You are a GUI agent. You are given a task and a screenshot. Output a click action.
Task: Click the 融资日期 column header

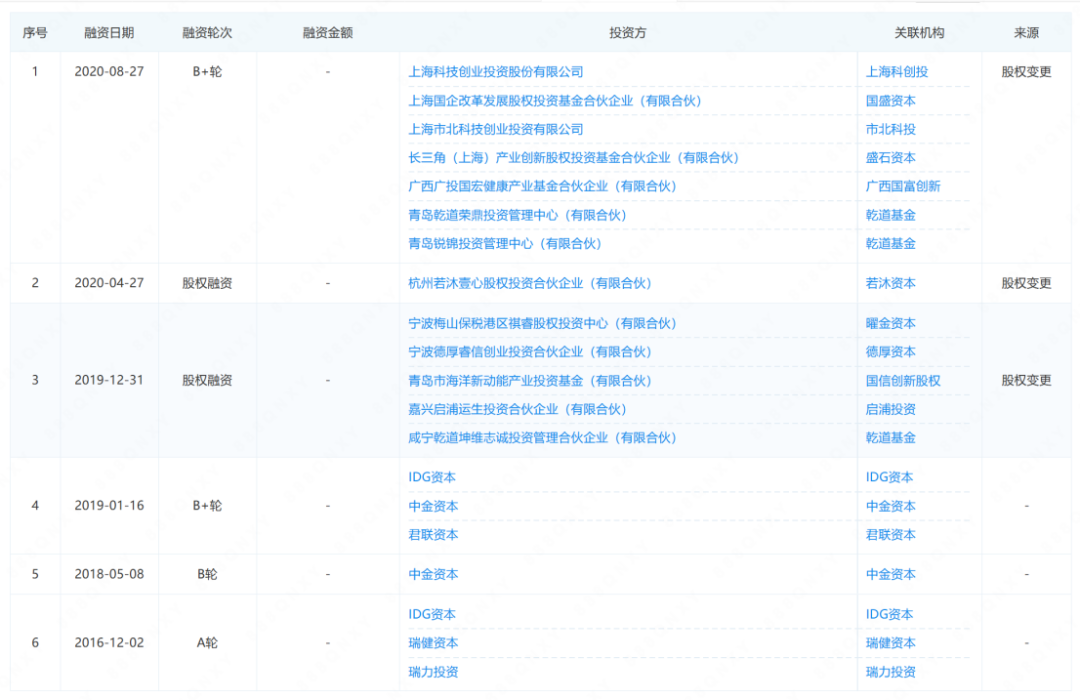tap(109, 32)
